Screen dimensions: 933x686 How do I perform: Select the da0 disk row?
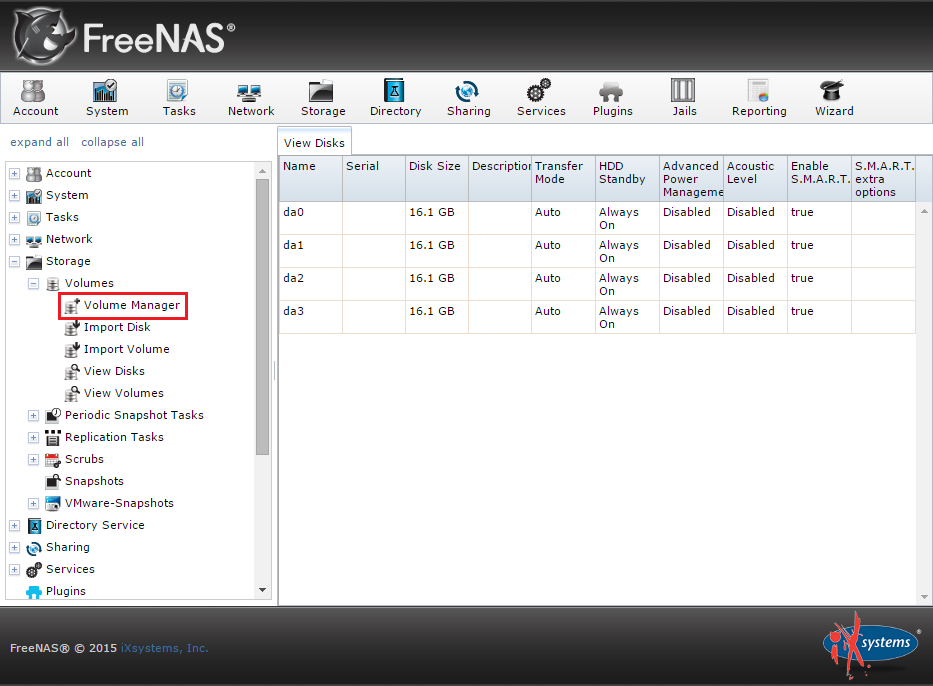[597, 218]
